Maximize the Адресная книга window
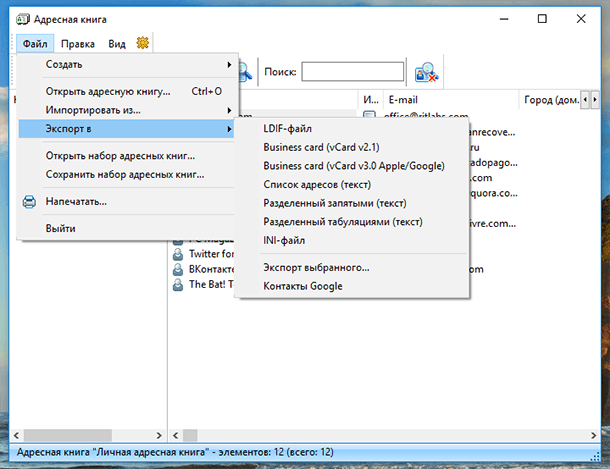The image size is (610, 469). click(542, 19)
